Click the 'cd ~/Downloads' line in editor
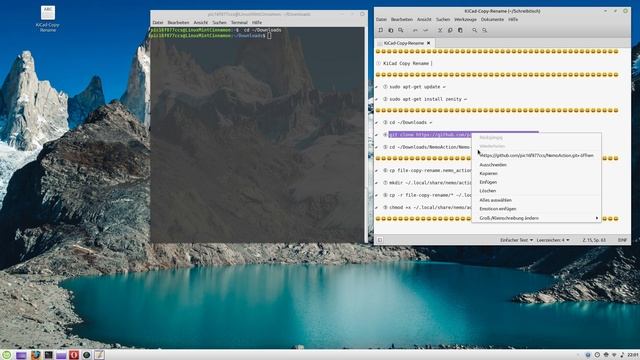This screenshot has height=360, width=640. pyautogui.click(x=407, y=122)
